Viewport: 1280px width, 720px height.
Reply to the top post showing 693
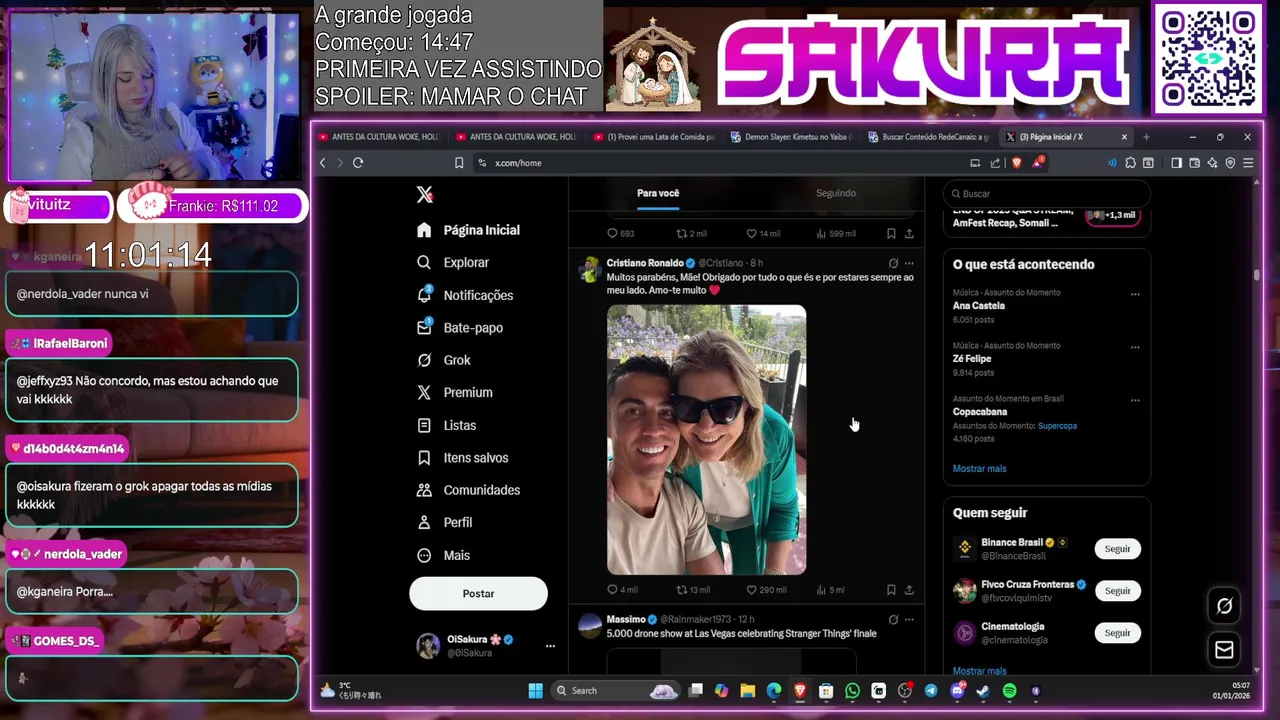(x=621, y=234)
